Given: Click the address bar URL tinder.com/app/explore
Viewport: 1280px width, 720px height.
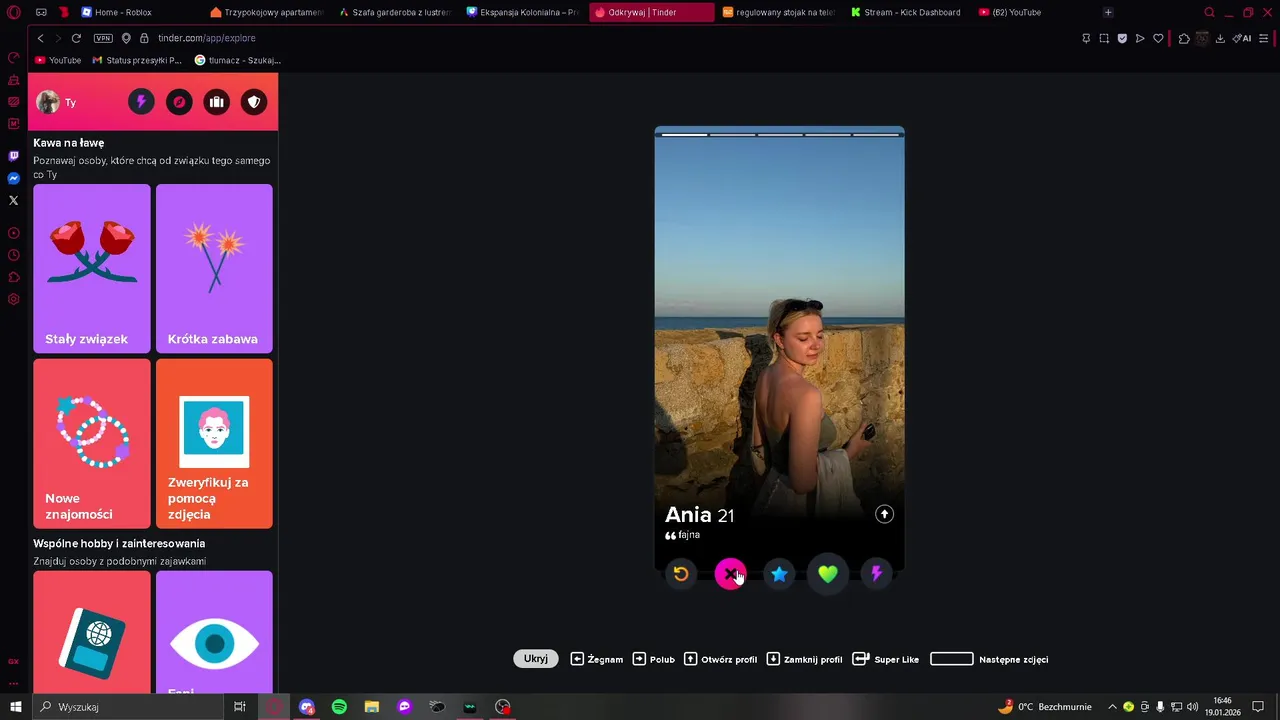Looking at the screenshot, I should coord(207,38).
